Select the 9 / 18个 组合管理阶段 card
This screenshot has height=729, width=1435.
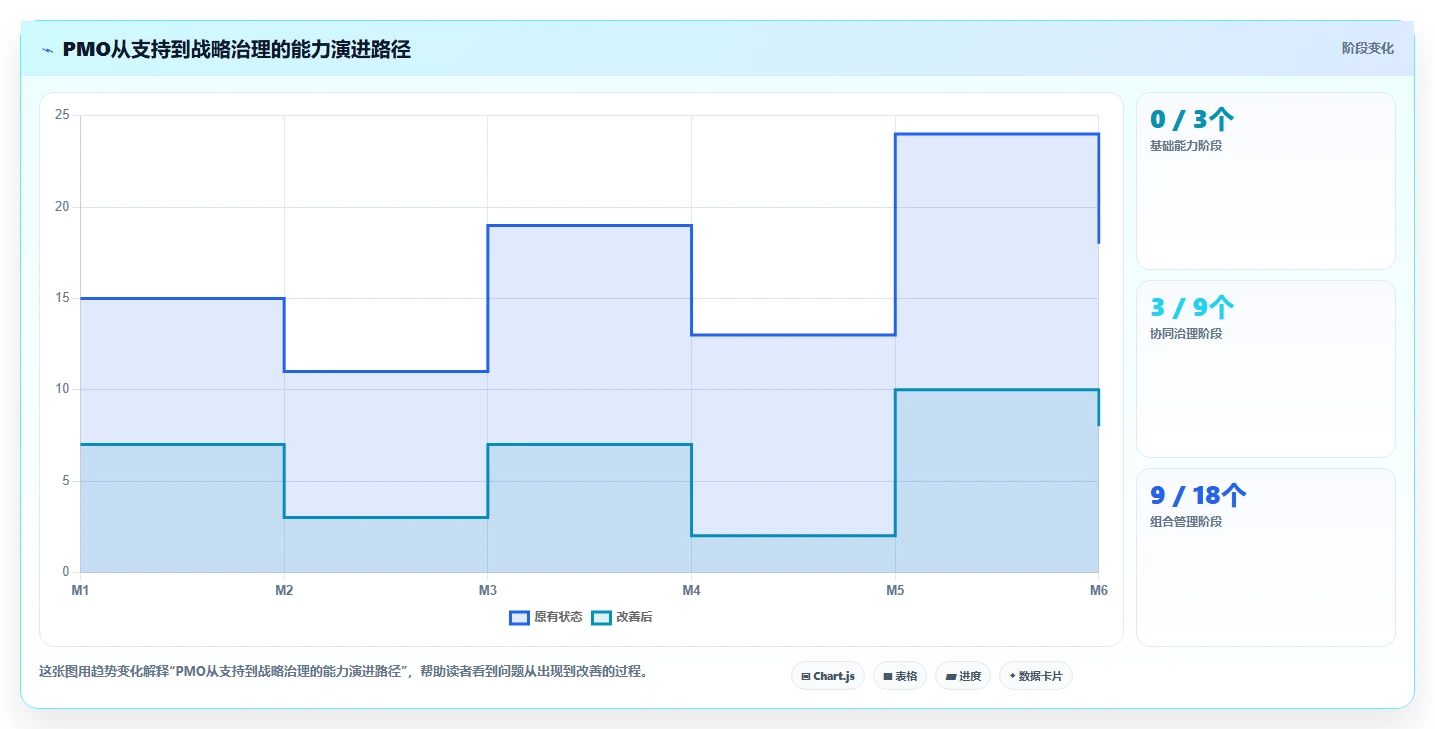tap(1265, 557)
